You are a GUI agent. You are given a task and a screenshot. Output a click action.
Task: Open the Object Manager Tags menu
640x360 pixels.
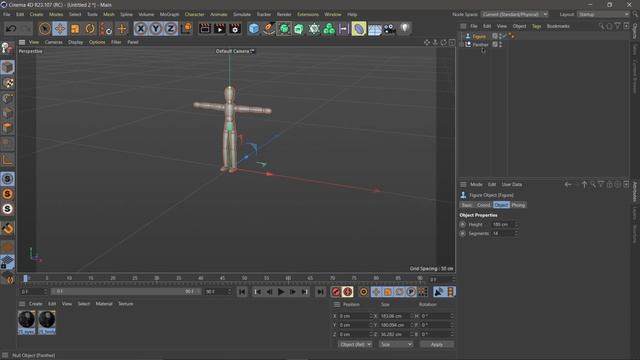536,26
